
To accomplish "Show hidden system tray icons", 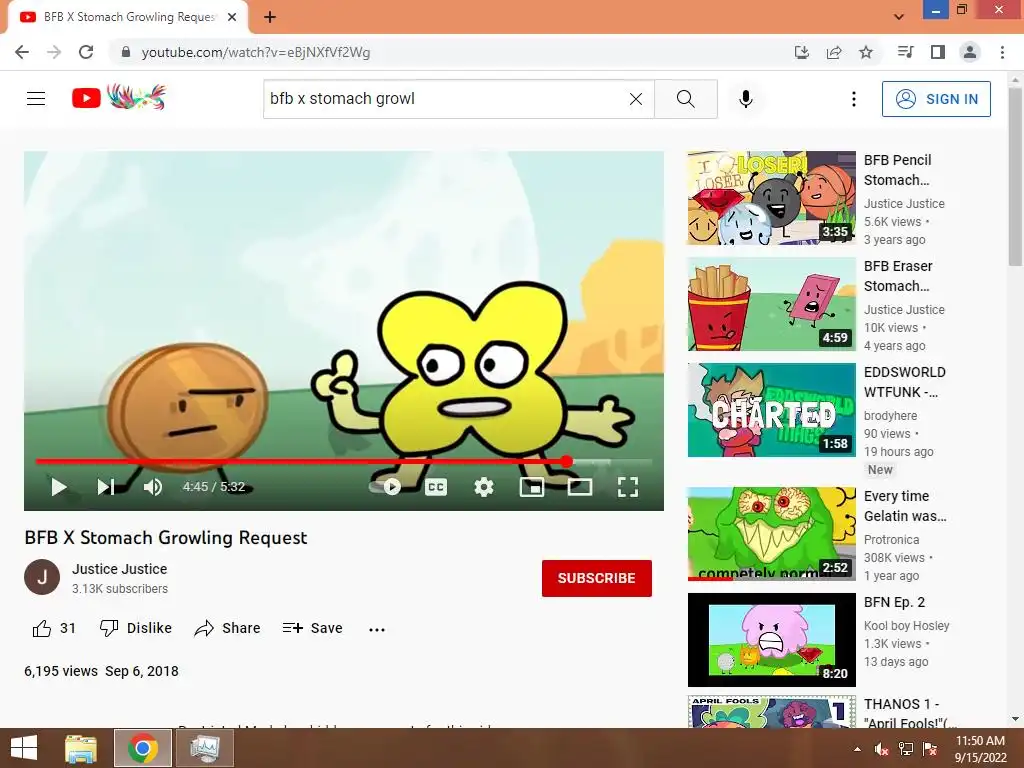I will [857, 749].
